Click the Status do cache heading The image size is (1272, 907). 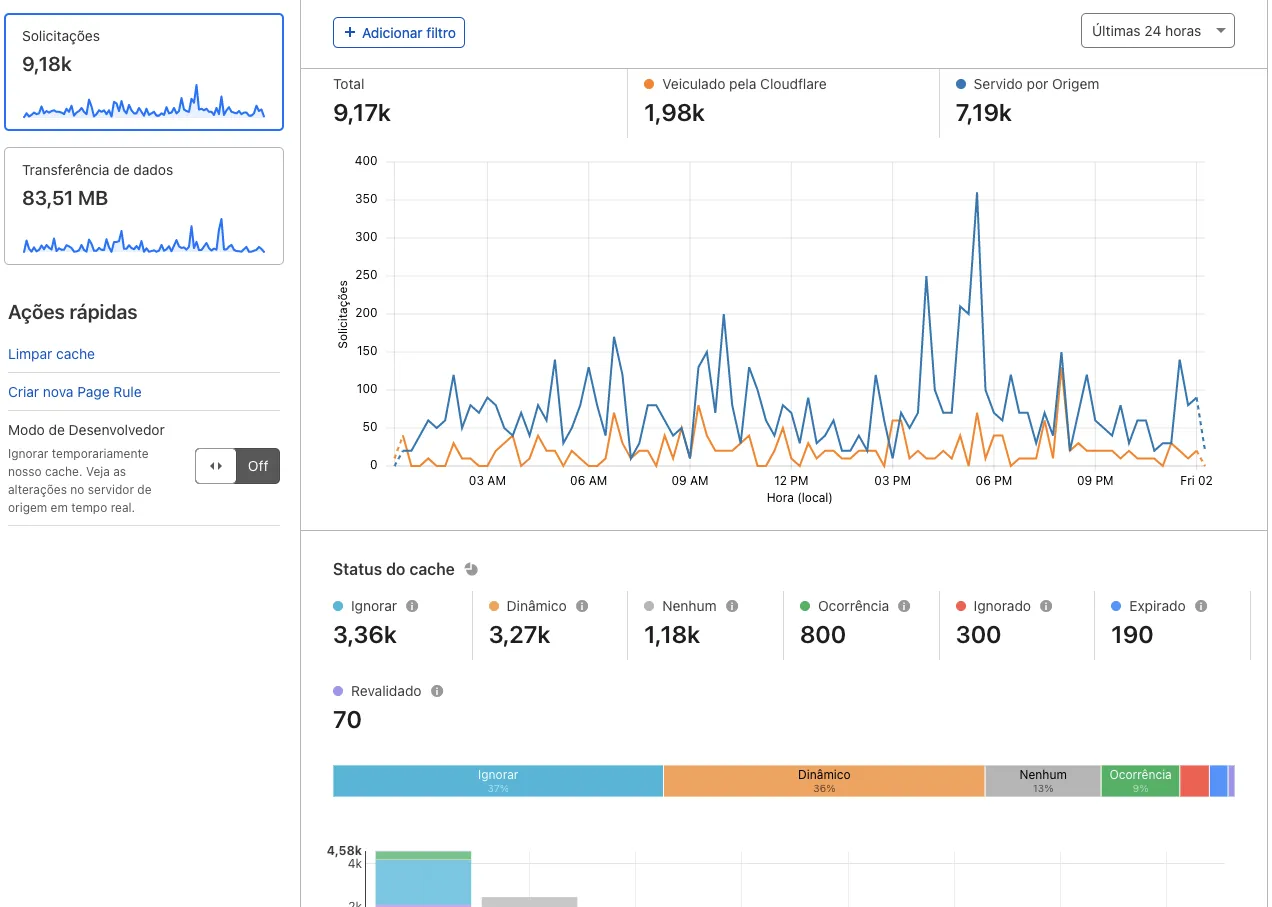coord(394,569)
